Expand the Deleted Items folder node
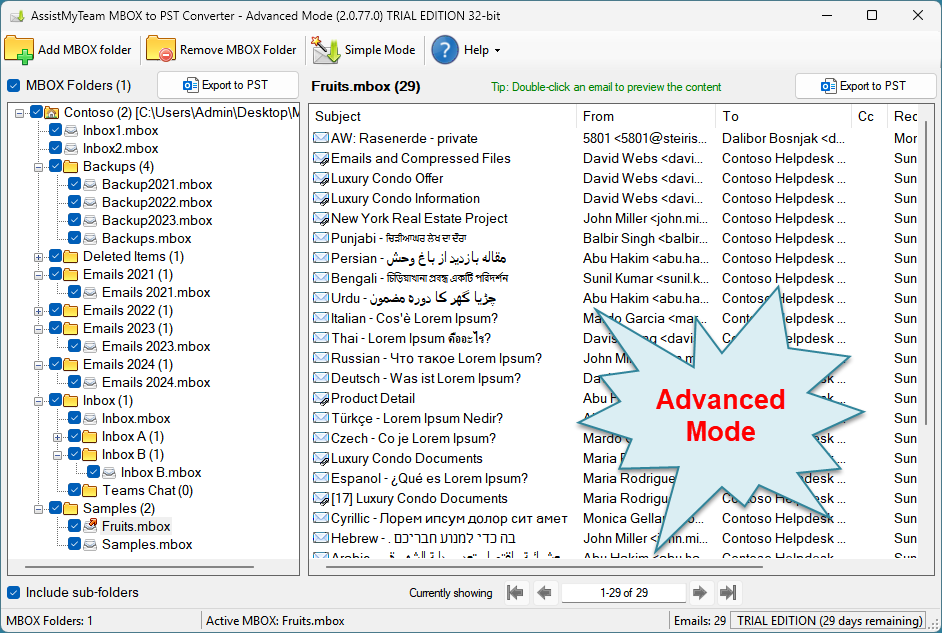Viewport: 942px width, 633px height. point(39,257)
